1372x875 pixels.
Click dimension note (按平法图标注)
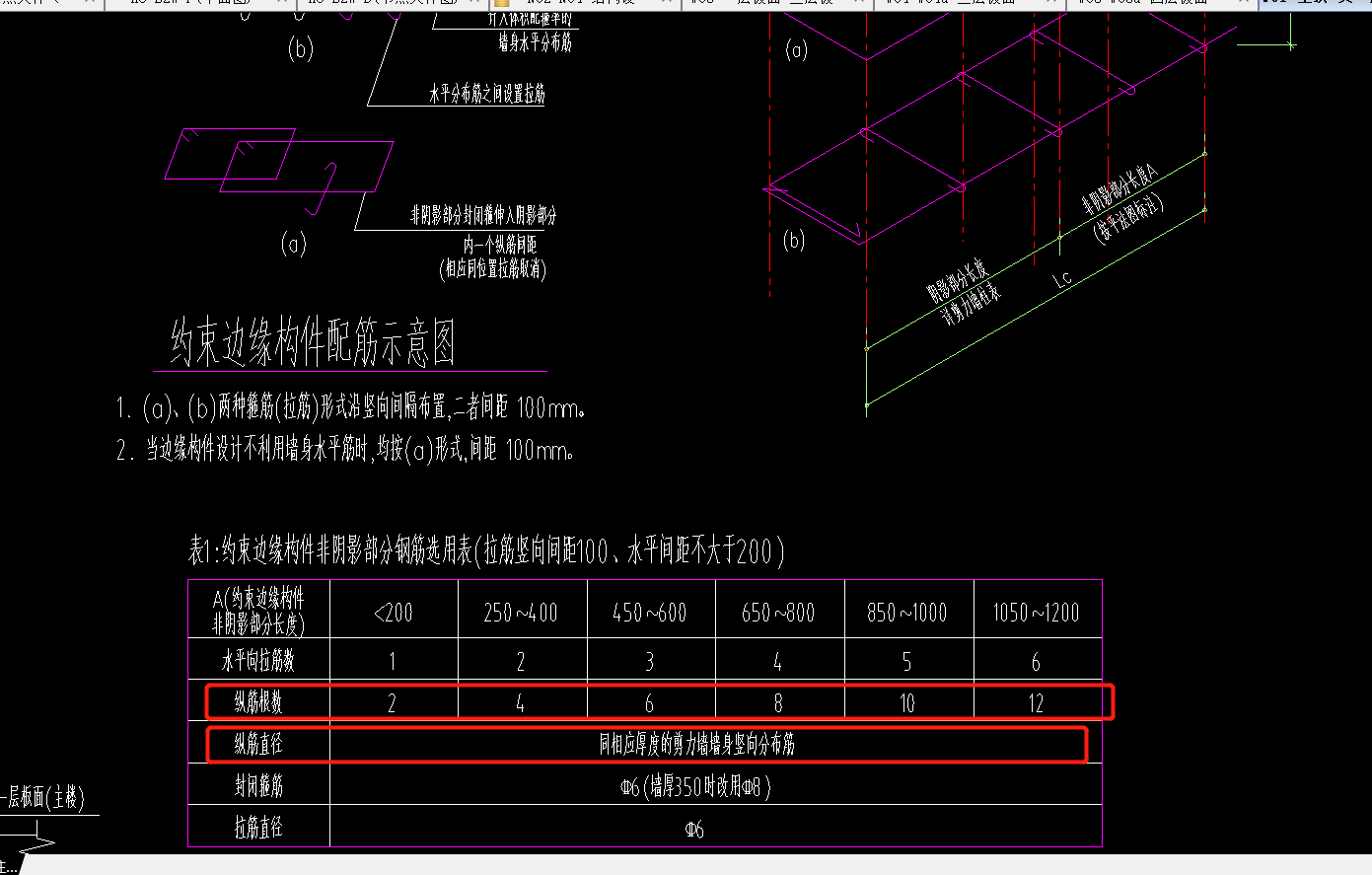(x=1129, y=218)
